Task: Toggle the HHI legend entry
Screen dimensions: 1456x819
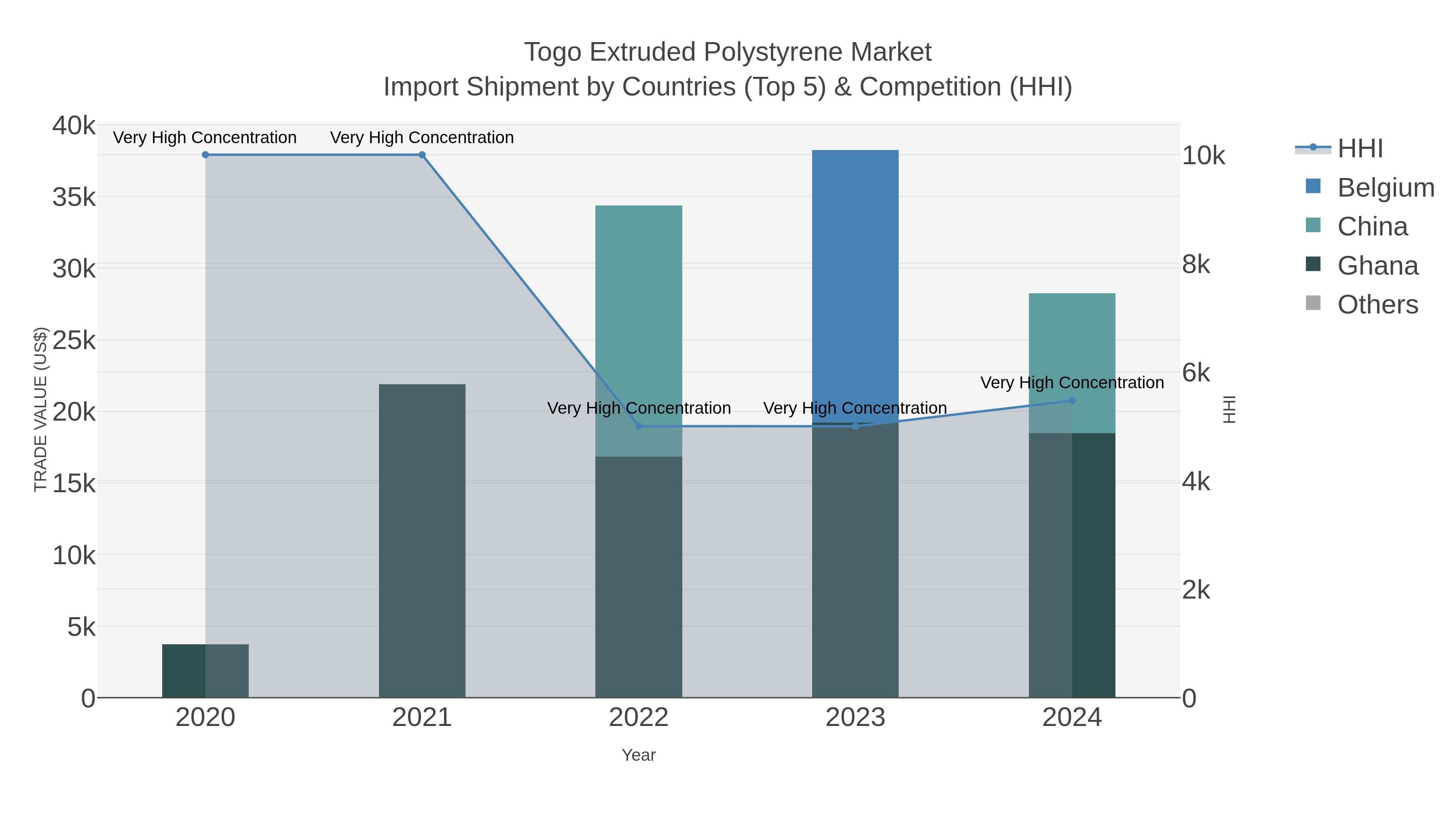Action: coord(1340,149)
